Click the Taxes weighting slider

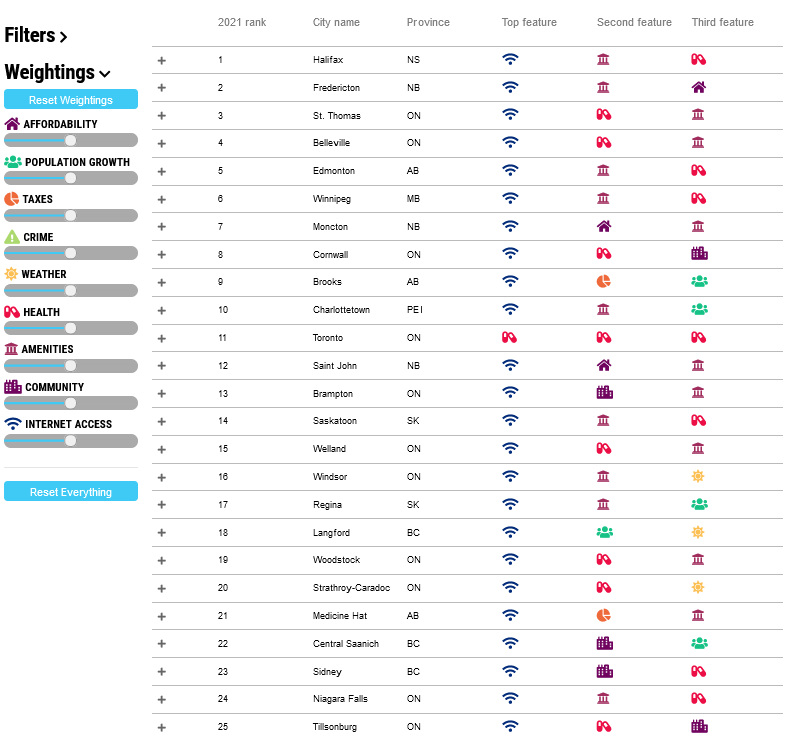click(x=71, y=215)
